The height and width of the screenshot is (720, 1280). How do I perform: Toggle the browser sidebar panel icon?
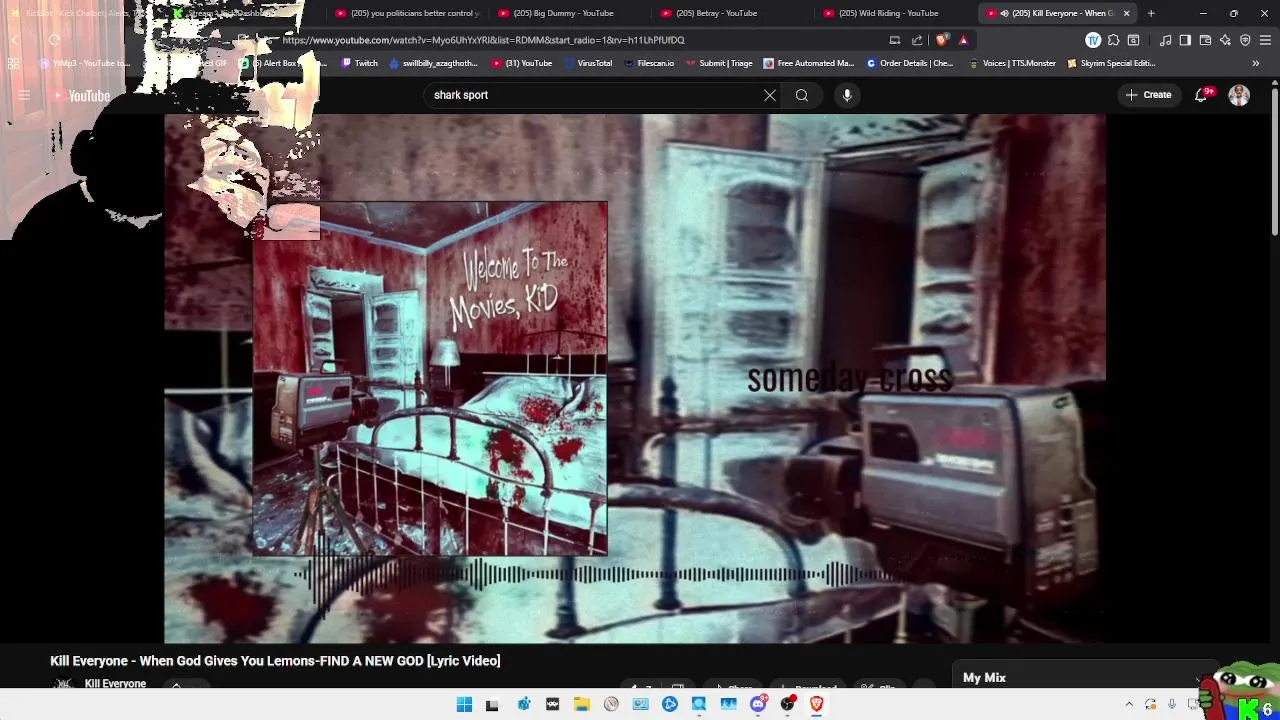pyautogui.click(x=1185, y=40)
